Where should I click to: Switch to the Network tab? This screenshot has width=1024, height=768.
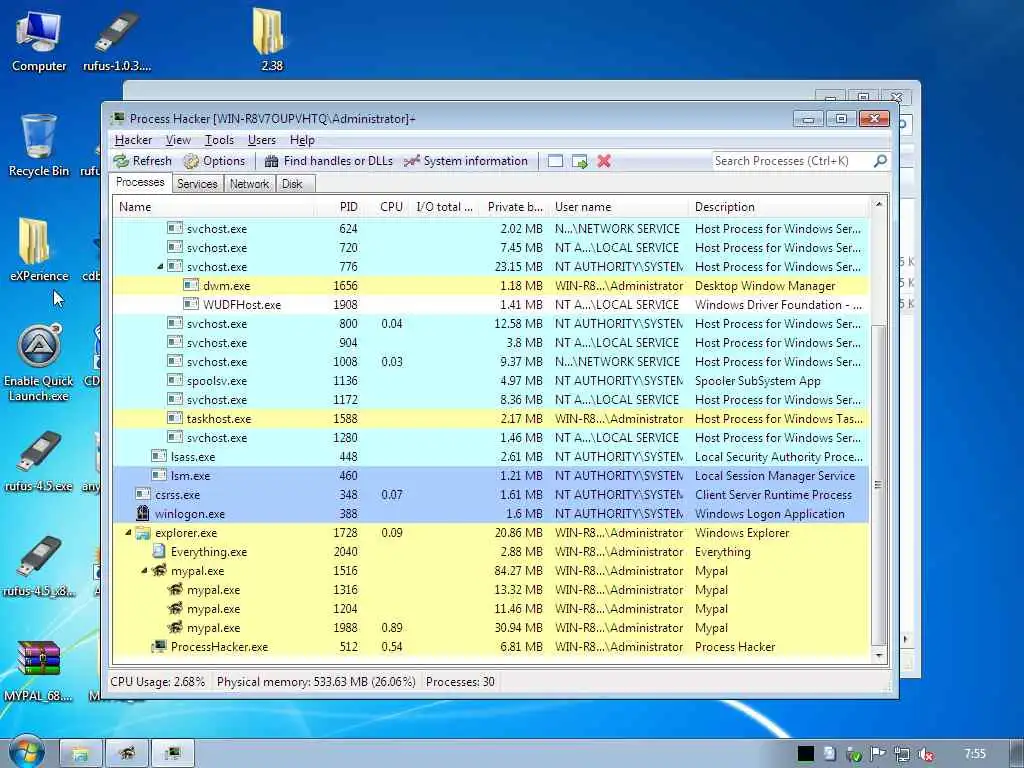point(249,184)
